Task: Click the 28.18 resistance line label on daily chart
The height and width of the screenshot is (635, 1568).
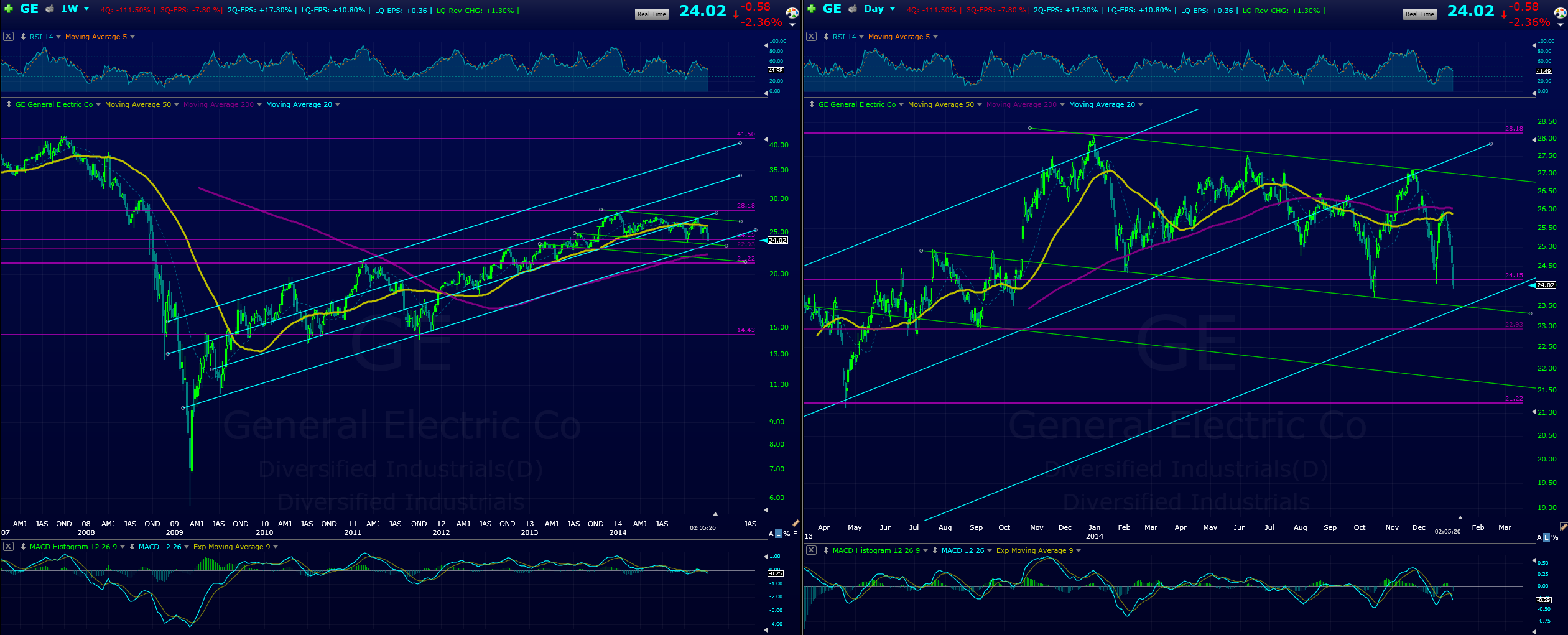Action: click(1514, 129)
